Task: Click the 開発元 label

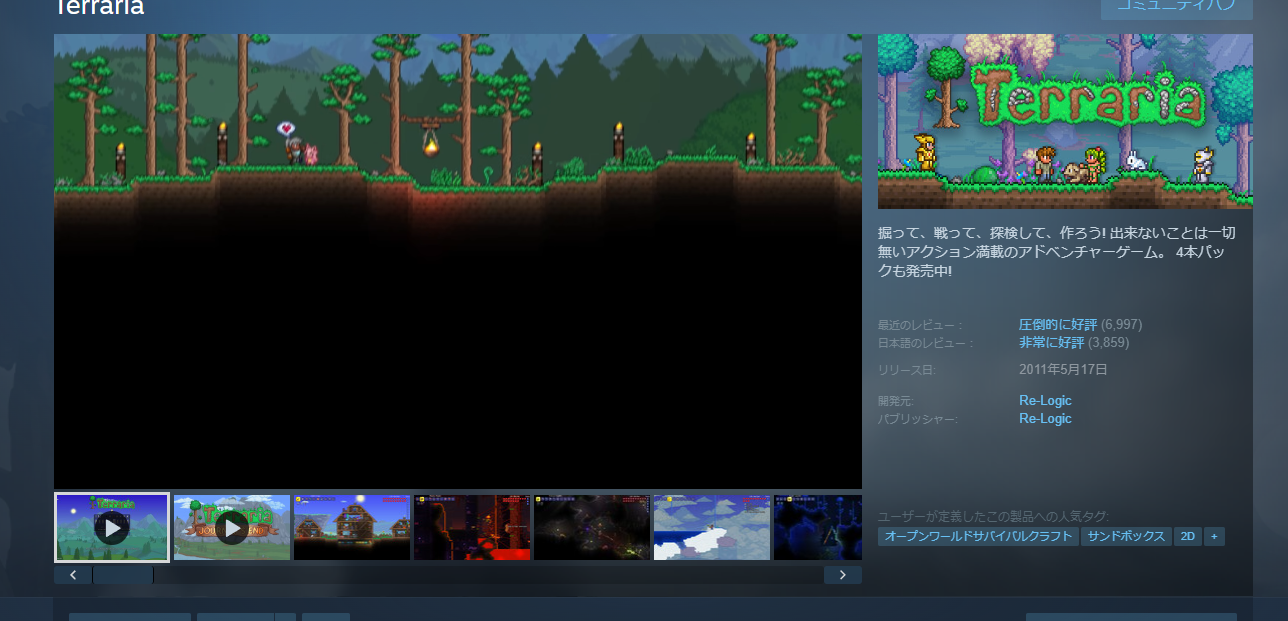Action: coord(896,401)
